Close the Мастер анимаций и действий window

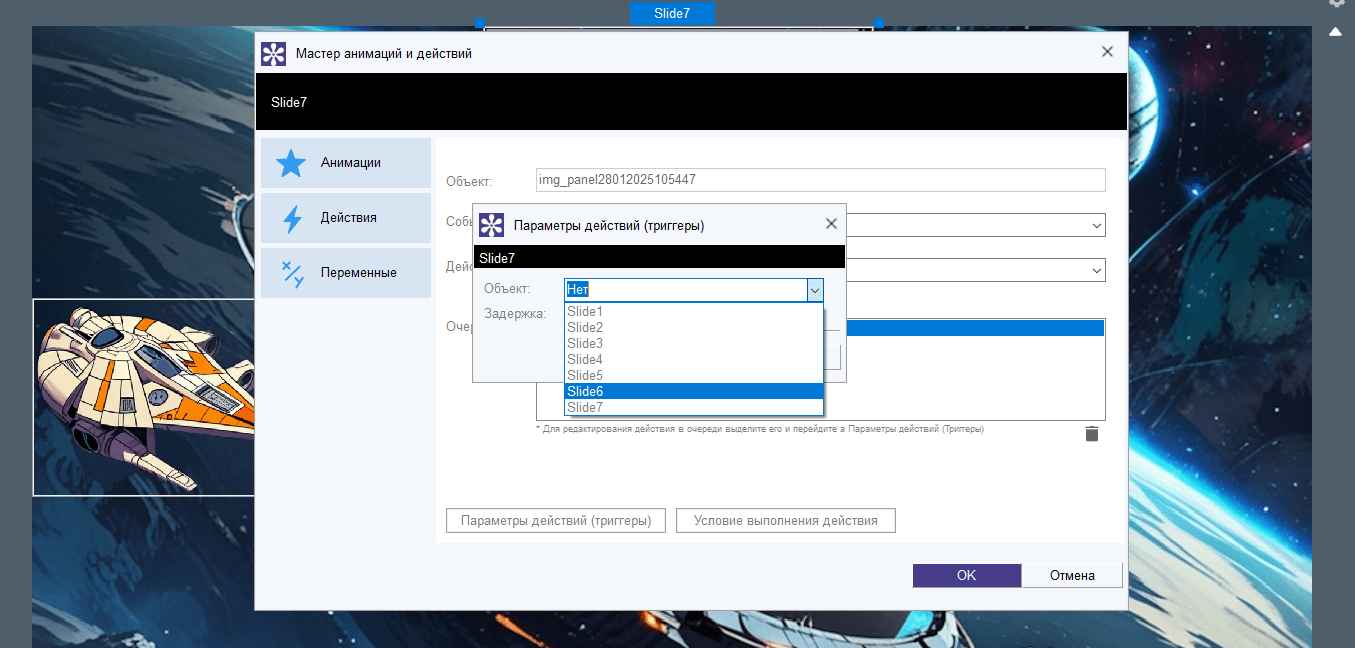coord(1107,52)
